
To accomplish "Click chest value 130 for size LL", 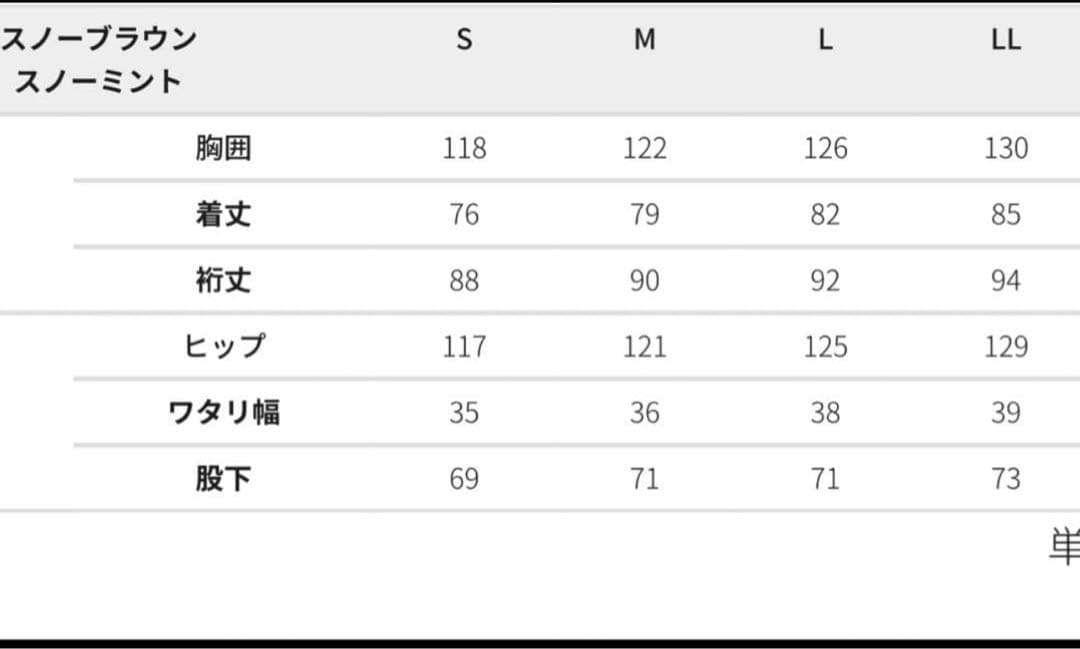I will pos(1005,148).
